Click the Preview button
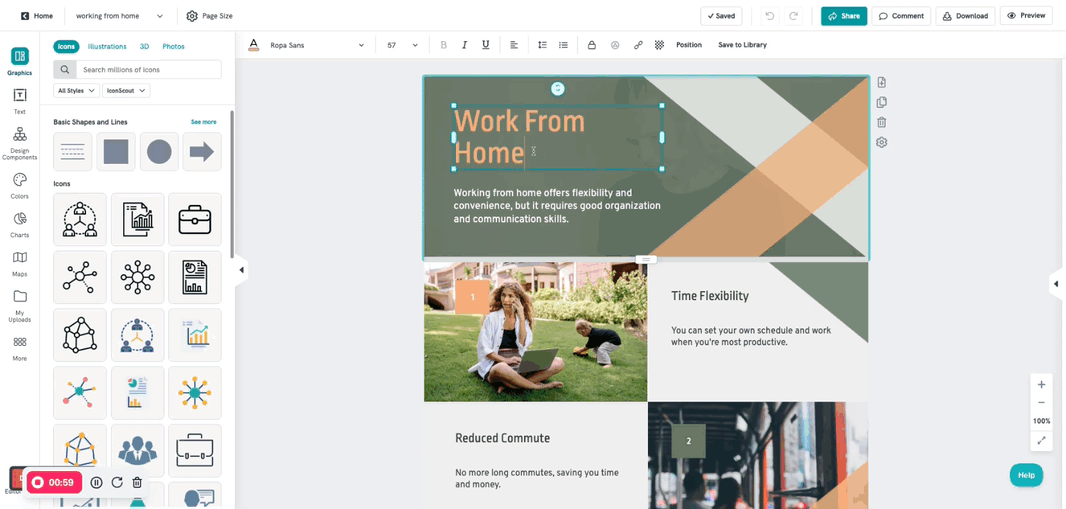Image resolution: width=1066 pixels, height=509 pixels. (x=1026, y=16)
